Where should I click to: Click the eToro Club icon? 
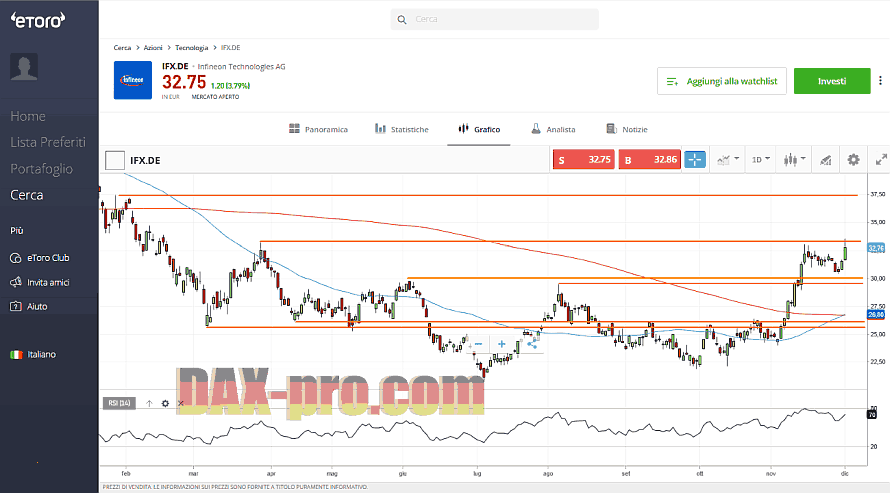tap(16, 258)
